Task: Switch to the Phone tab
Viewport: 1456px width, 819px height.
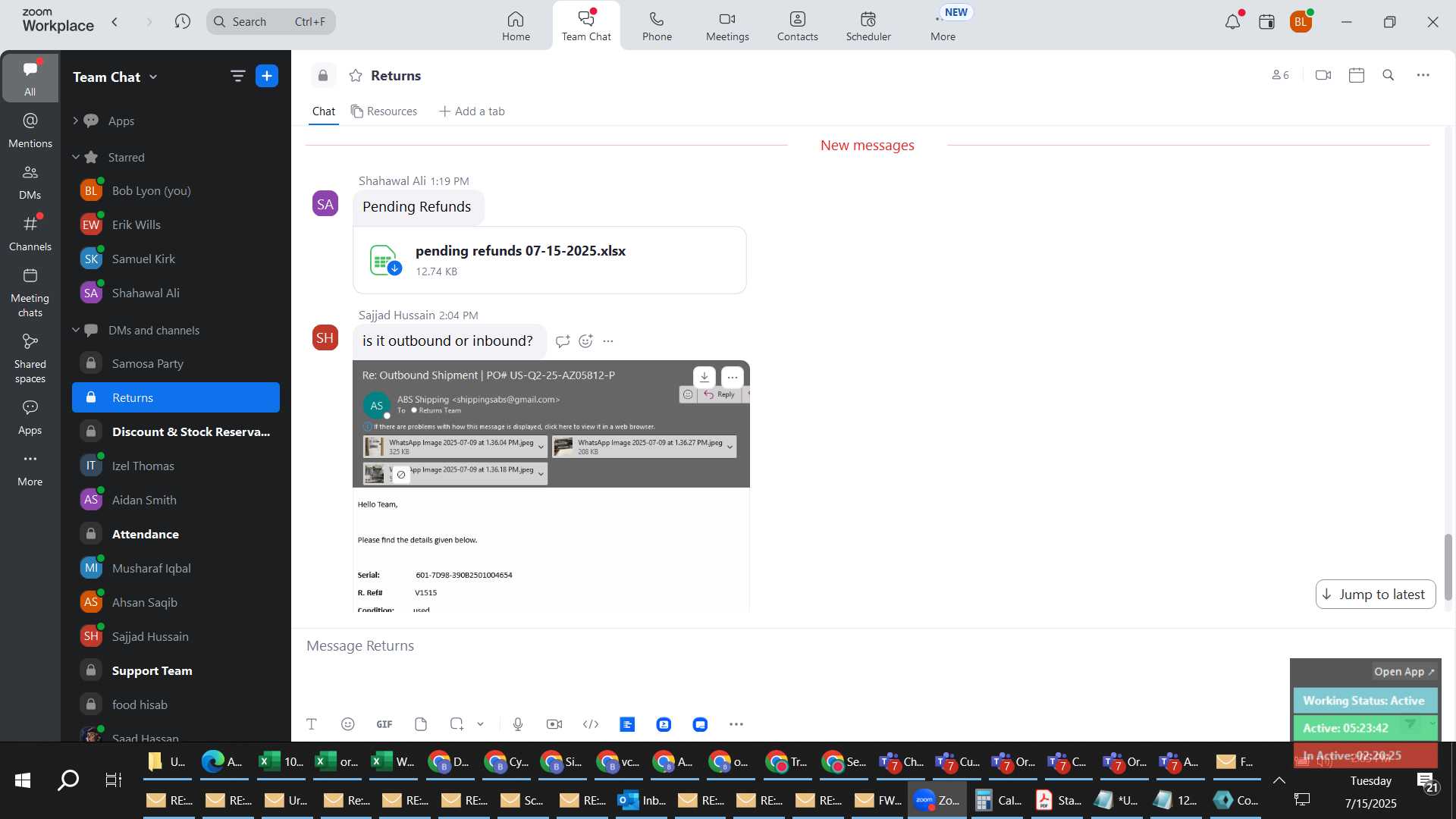Action: 657,26
